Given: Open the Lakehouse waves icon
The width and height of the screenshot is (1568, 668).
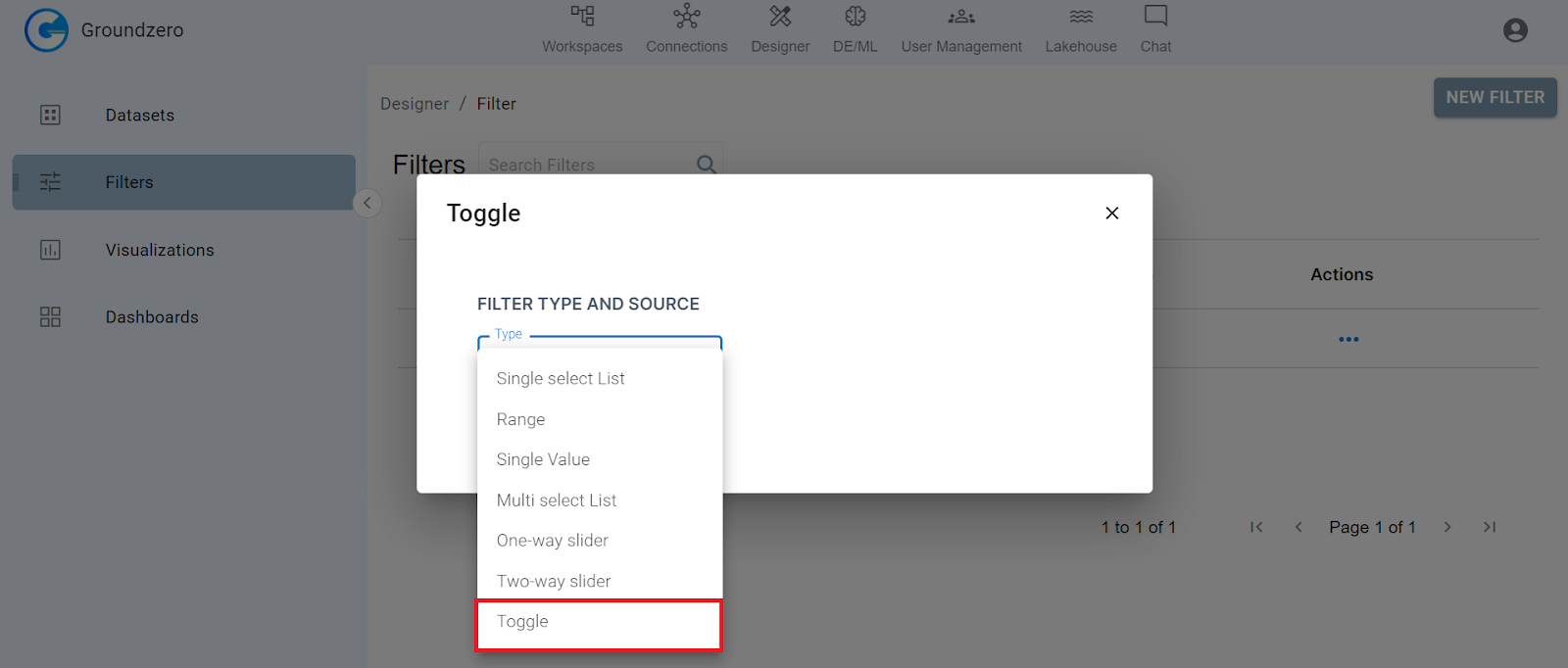Looking at the screenshot, I should point(1081,17).
